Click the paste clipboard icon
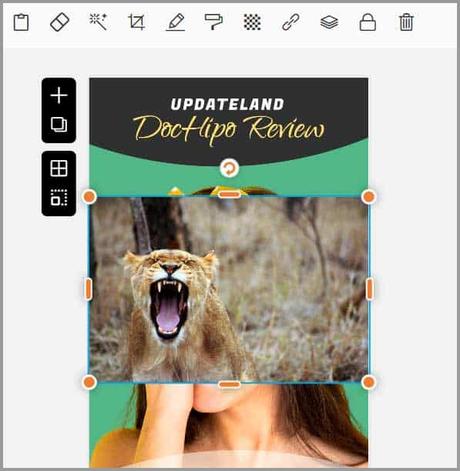This screenshot has width=460, height=471. coord(21,22)
